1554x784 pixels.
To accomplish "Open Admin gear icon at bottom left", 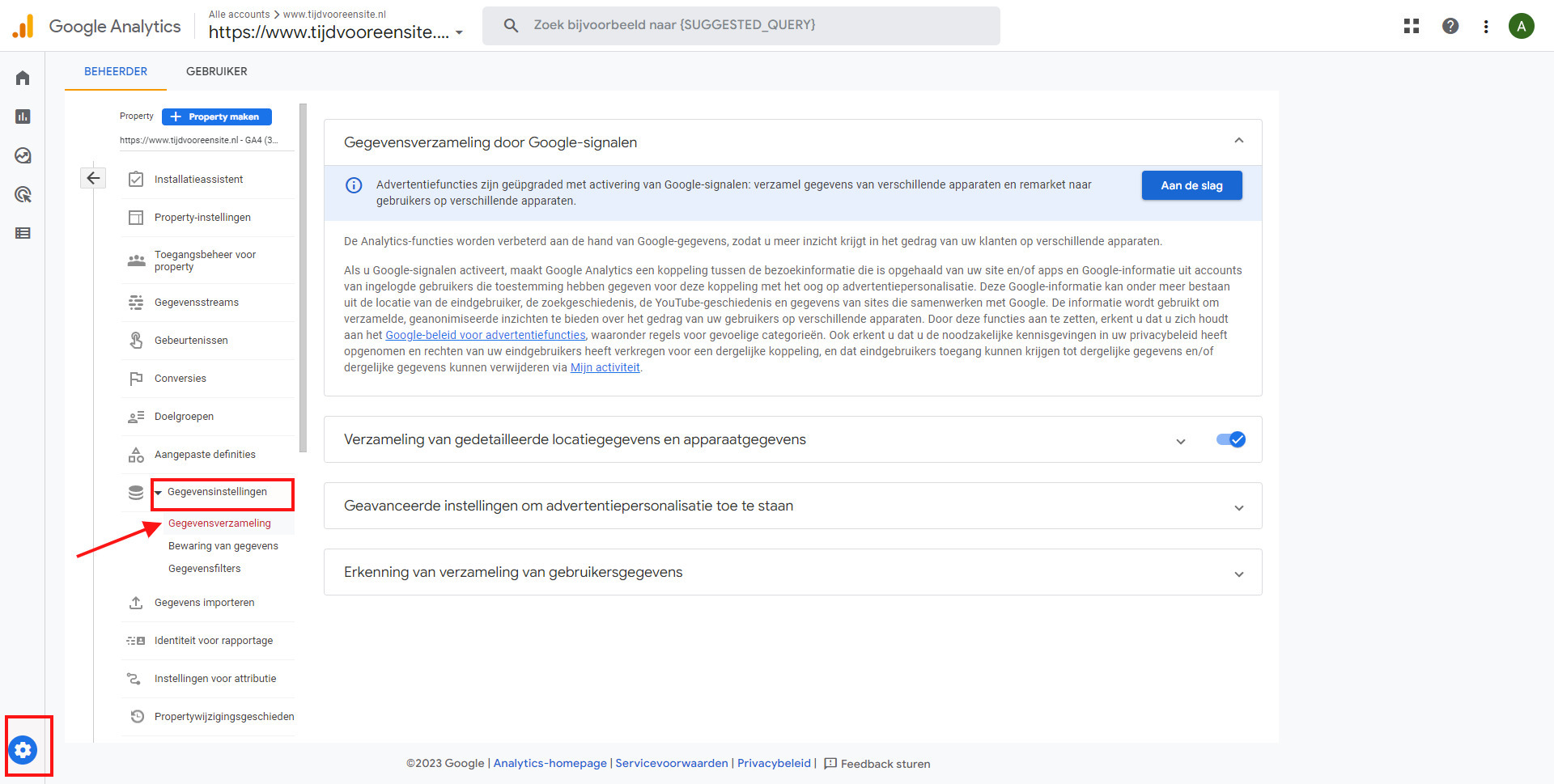I will click(x=23, y=750).
